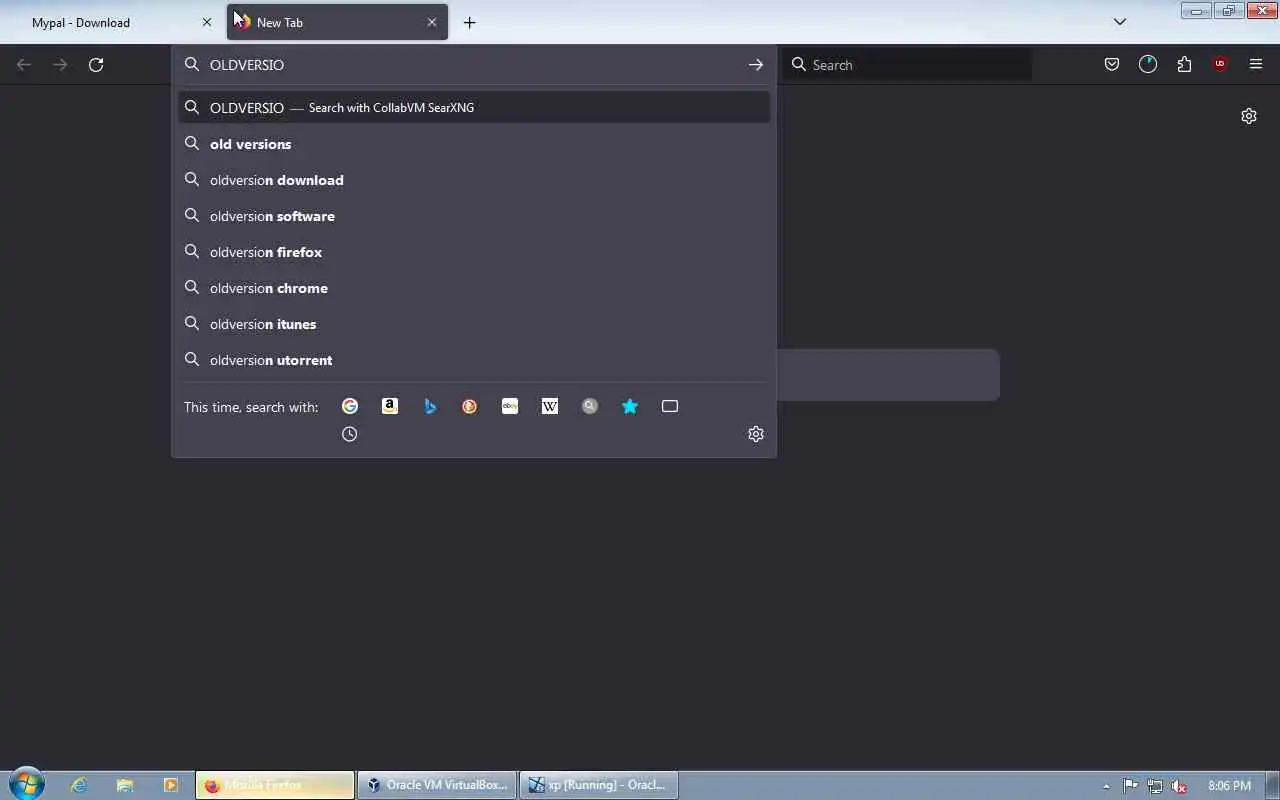Open search settings gear in the dropdown
The image size is (1280, 800).
point(756,434)
